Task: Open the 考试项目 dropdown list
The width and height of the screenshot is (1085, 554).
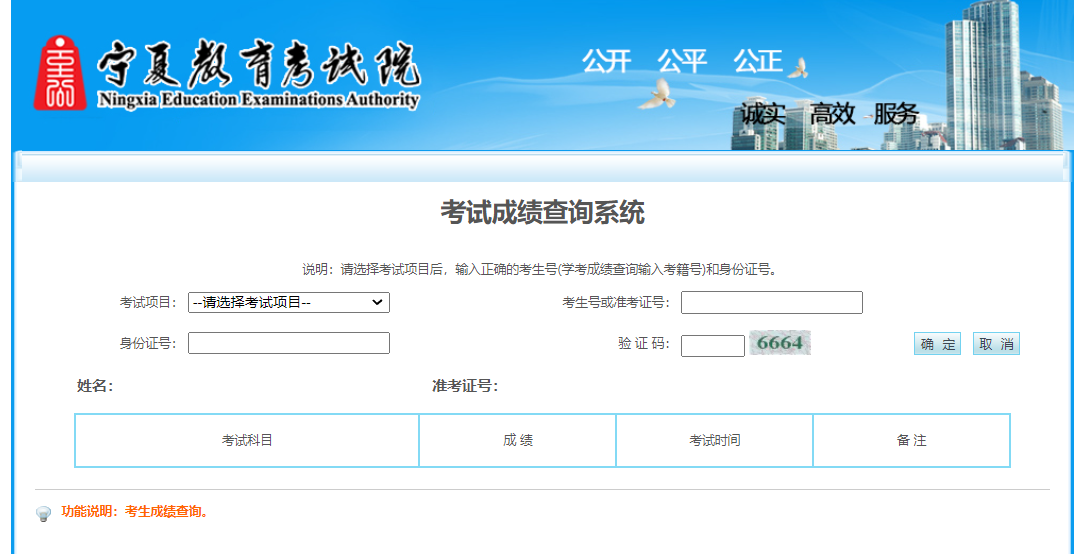Action: pyautogui.click(x=289, y=302)
